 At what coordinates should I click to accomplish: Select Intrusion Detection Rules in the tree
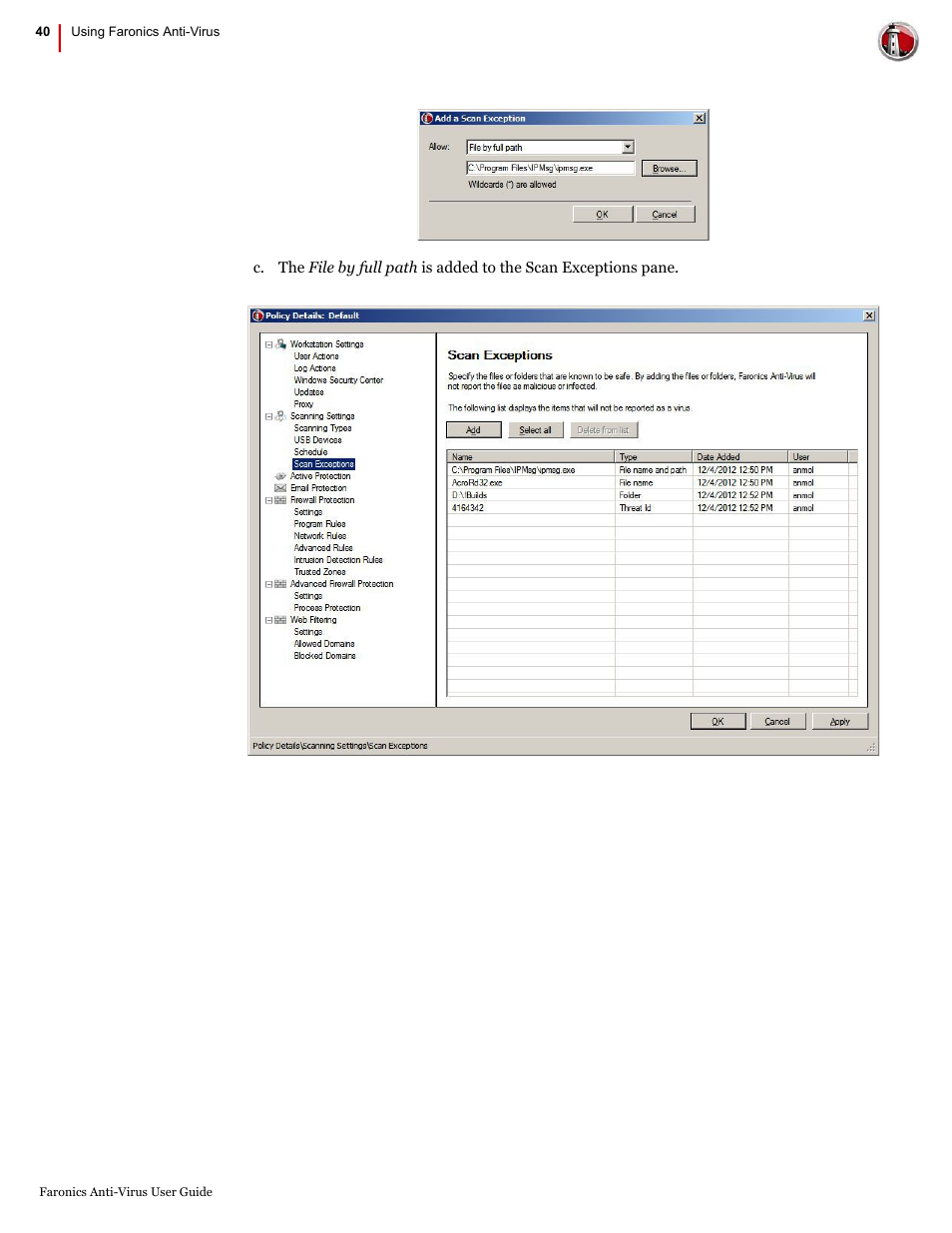pyautogui.click(x=338, y=560)
